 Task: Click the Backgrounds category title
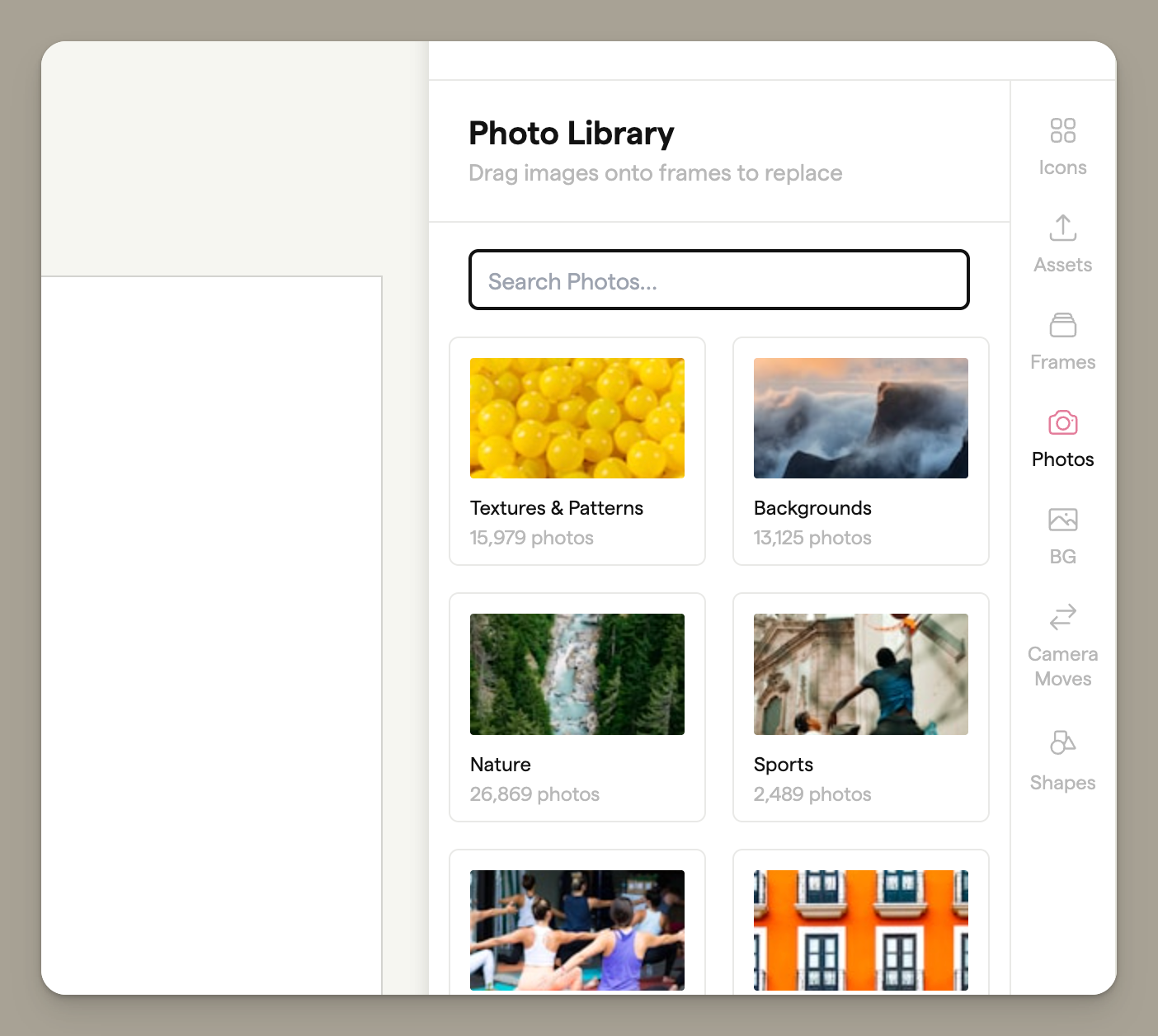[x=812, y=508]
